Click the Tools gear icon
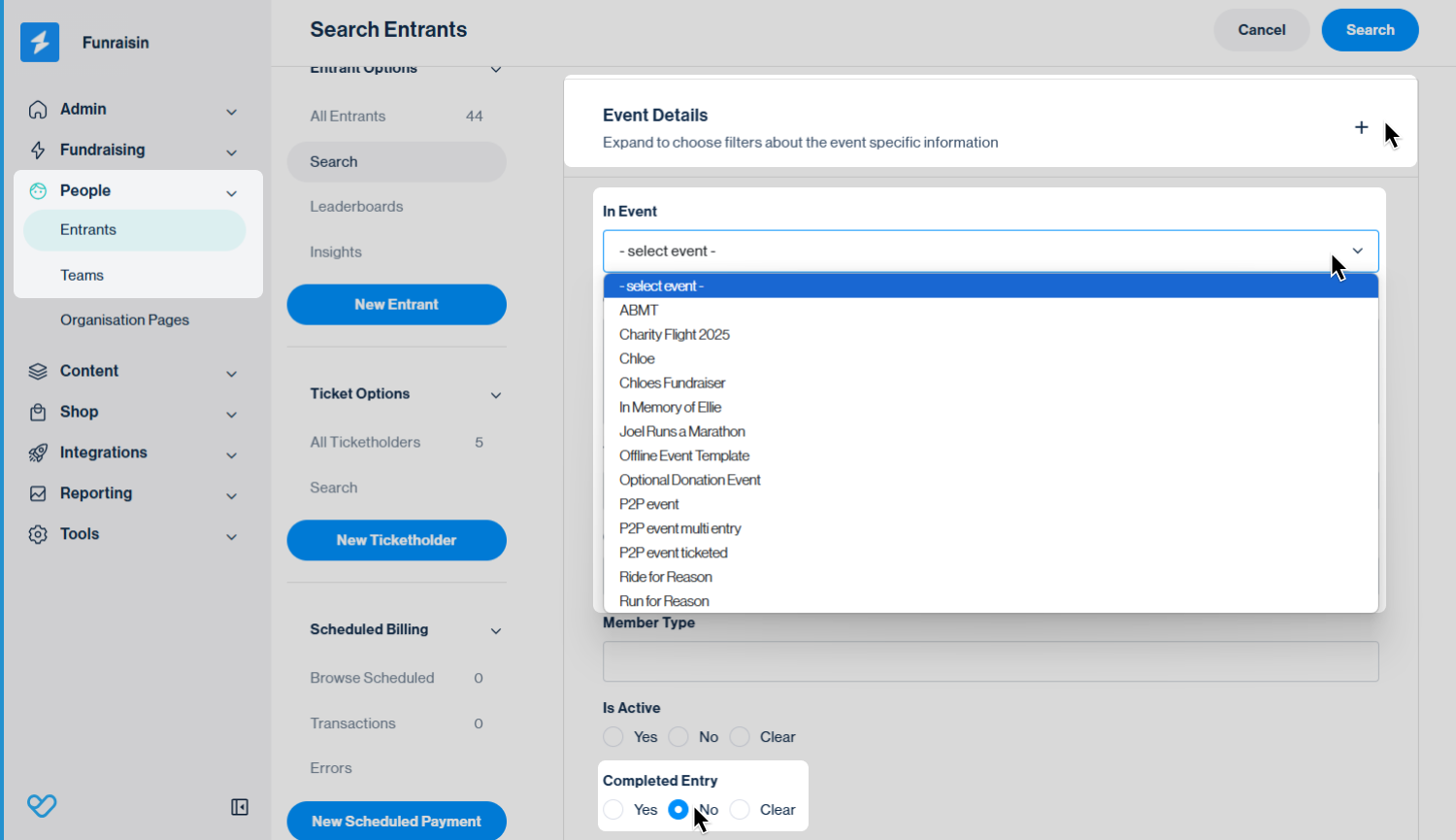Viewport: 1456px width, 840px height. (38, 534)
